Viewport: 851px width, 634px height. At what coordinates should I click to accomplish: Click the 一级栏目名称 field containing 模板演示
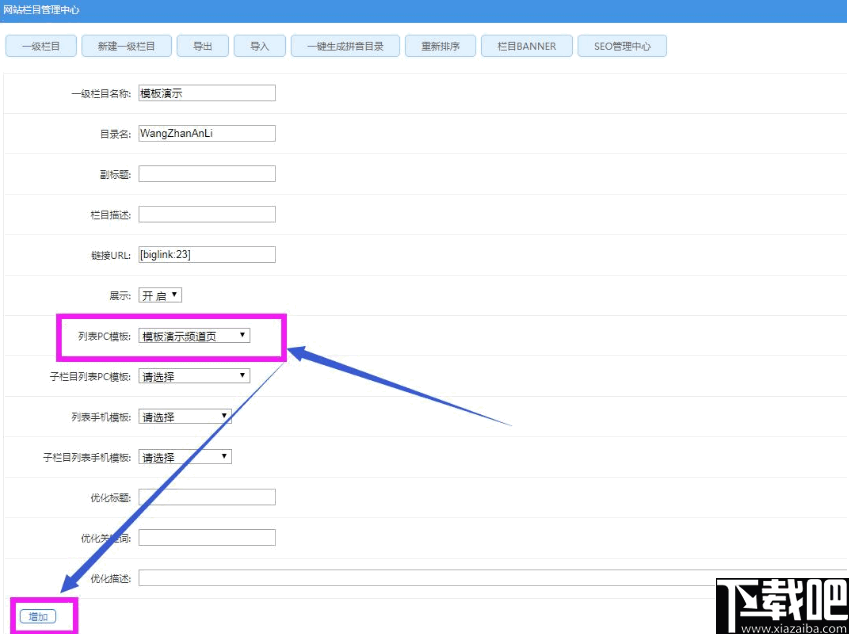[x=207, y=92]
